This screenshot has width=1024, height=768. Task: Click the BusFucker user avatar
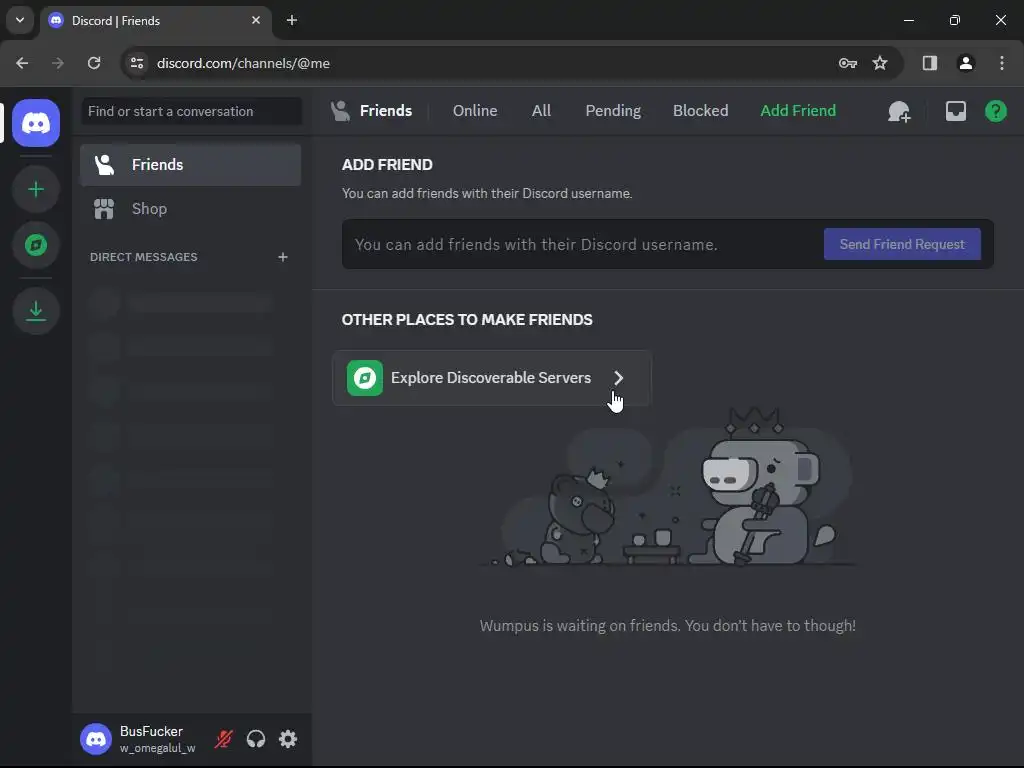96,739
